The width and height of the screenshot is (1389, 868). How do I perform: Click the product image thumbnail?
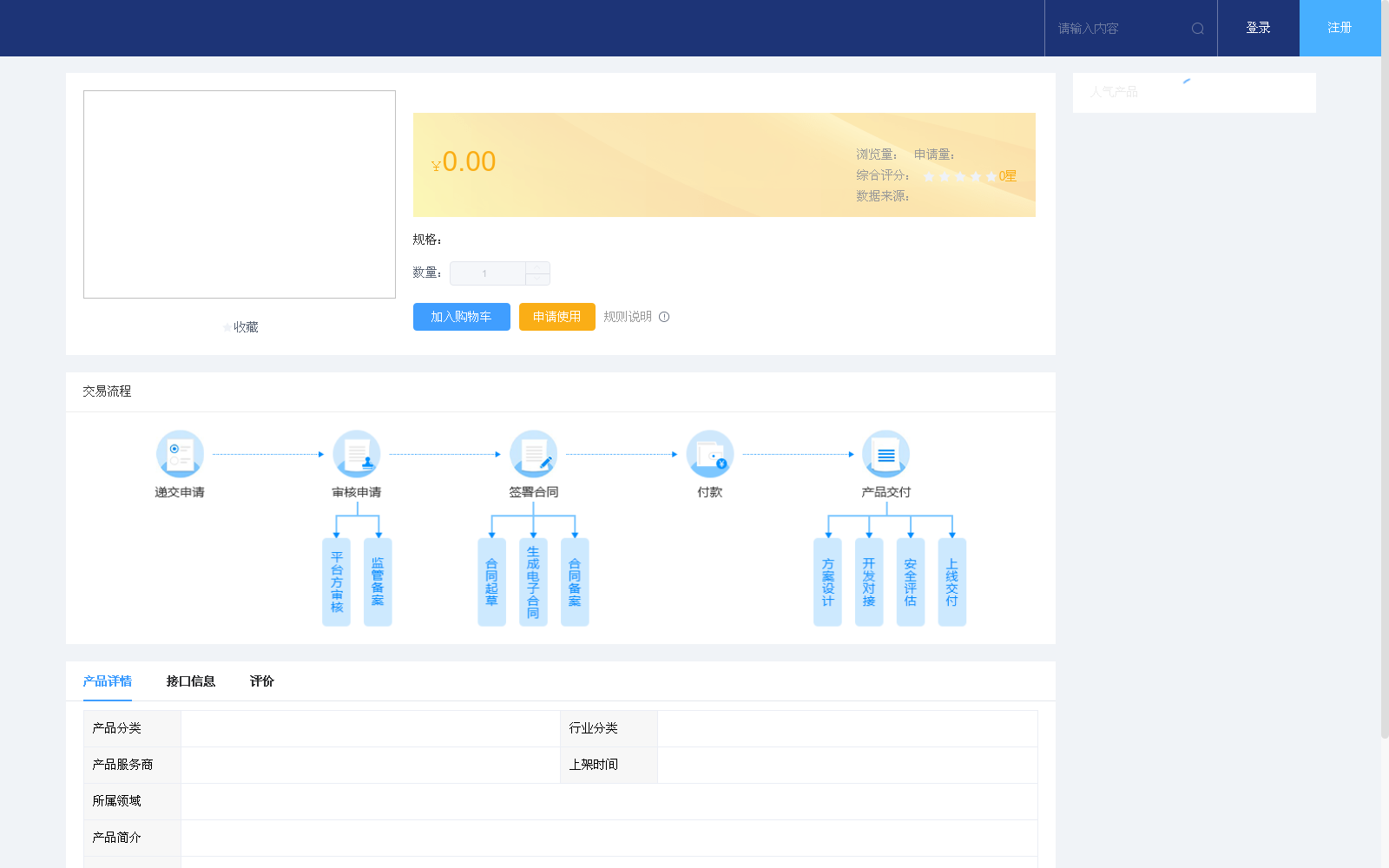240,194
